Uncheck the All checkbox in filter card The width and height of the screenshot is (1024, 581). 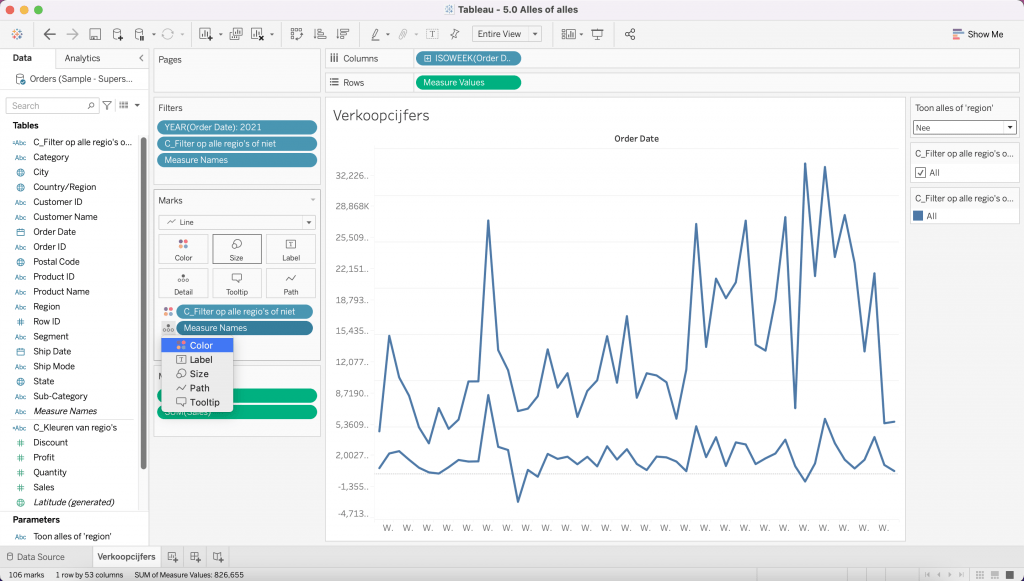pos(921,173)
